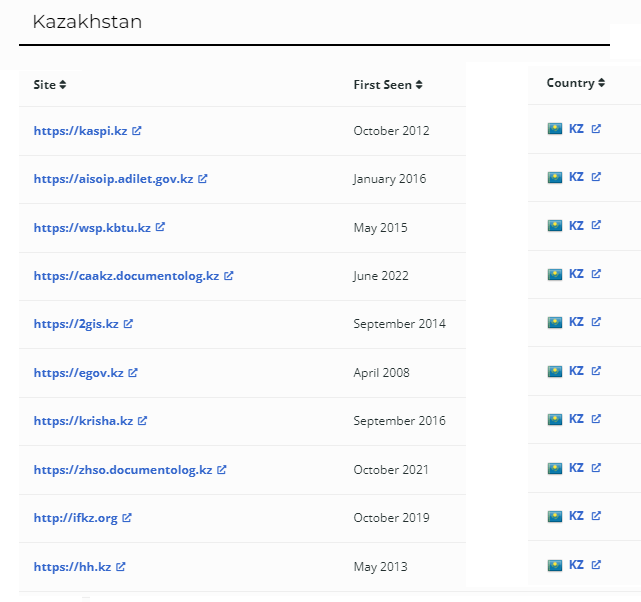This screenshot has height=602, width=641.
Task: Click the Kazakhstan flag in kaspi.kz row
Action: (555, 129)
